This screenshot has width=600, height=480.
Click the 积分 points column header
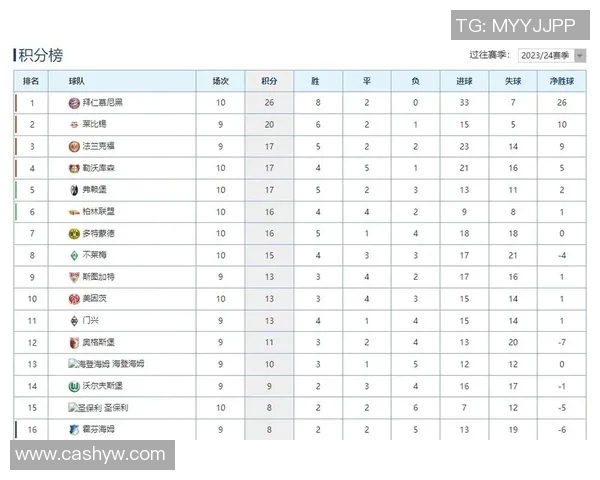click(x=269, y=81)
